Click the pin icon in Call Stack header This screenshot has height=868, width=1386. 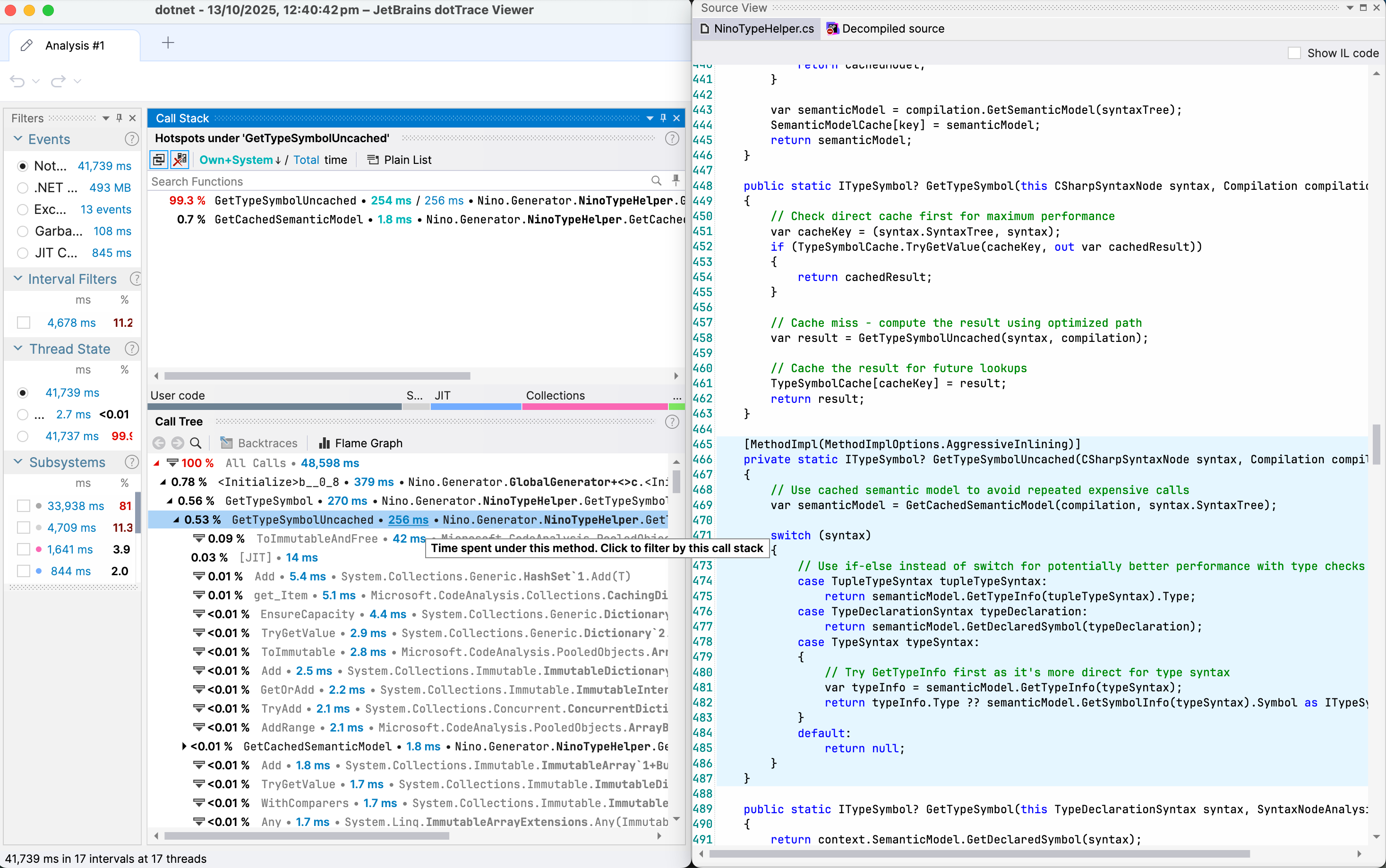click(x=663, y=118)
